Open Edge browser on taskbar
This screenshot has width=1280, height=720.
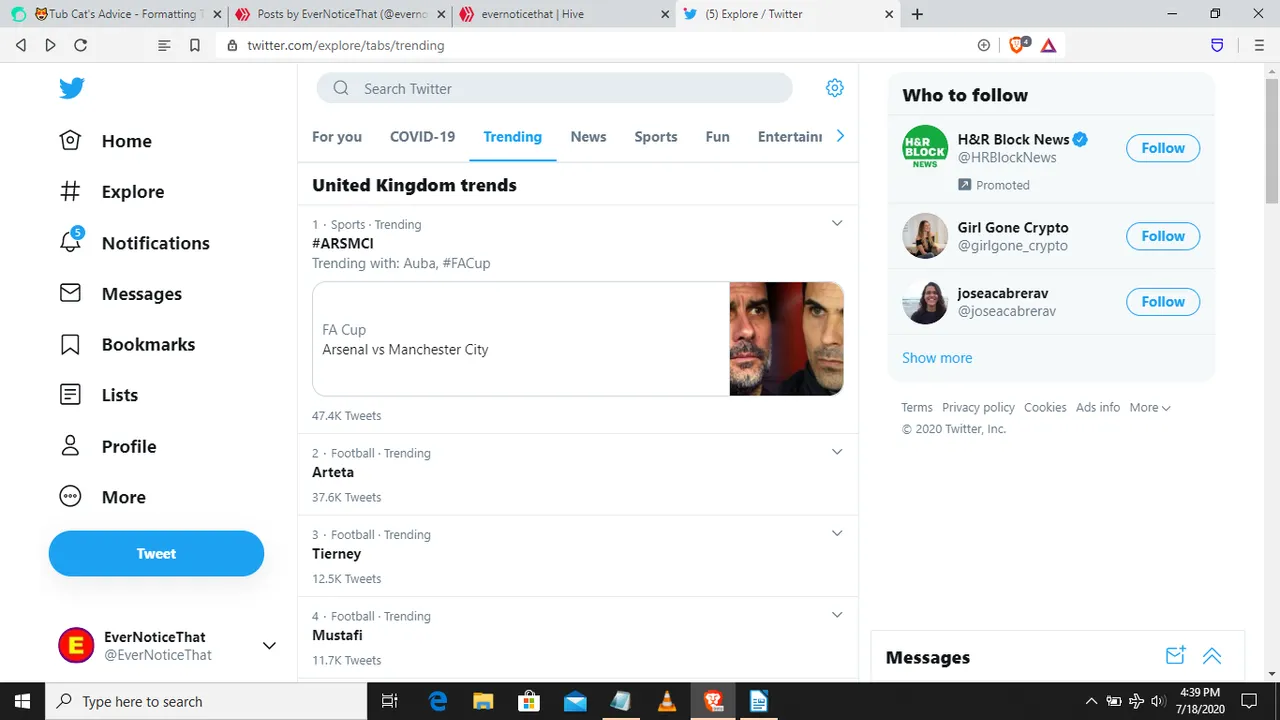pyautogui.click(x=438, y=701)
